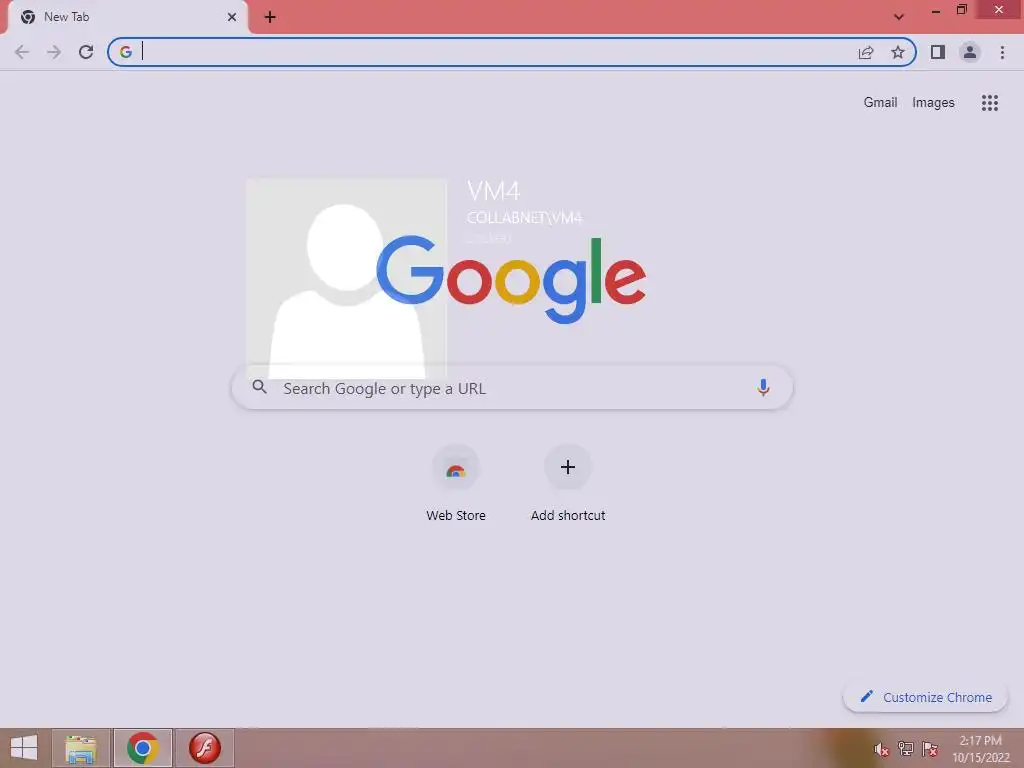Click the Customize Chrome button
The height and width of the screenshot is (768, 1024).
coord(925,697)
